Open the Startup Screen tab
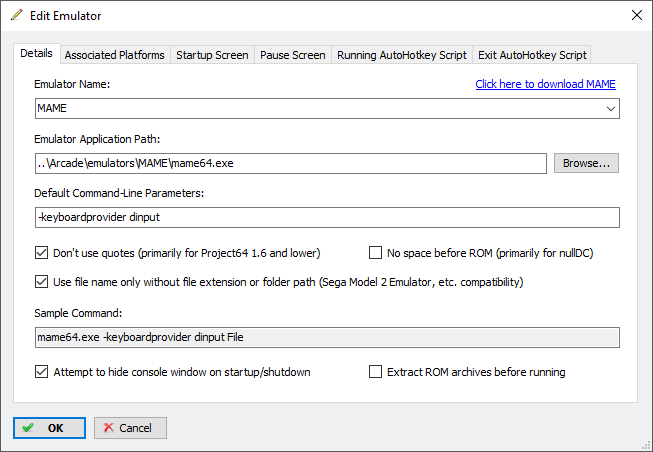Image resolution: width=653 pixels, height=452 pixels. click(212, 55)
